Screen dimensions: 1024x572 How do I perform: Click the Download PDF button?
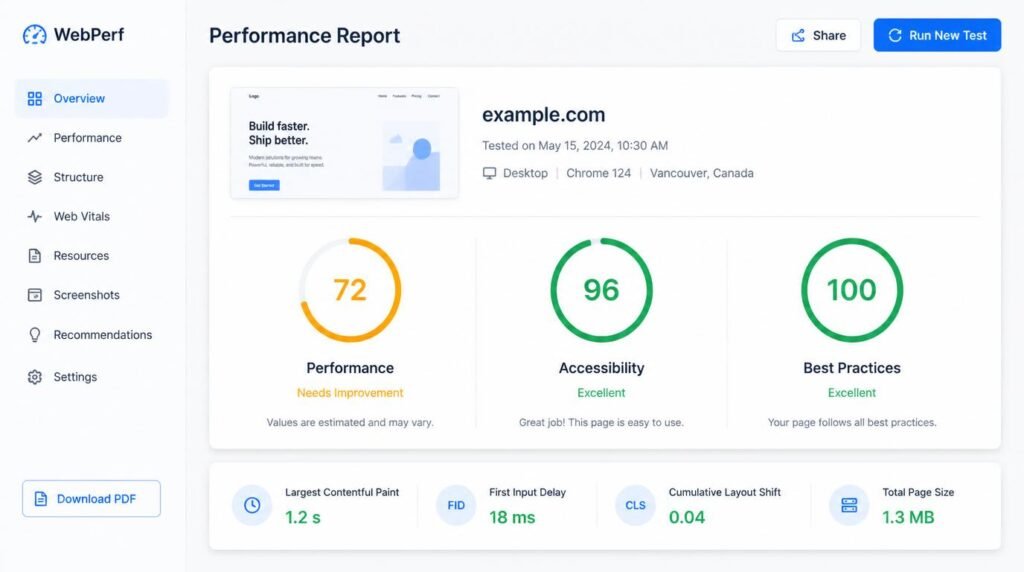point(91,499)
